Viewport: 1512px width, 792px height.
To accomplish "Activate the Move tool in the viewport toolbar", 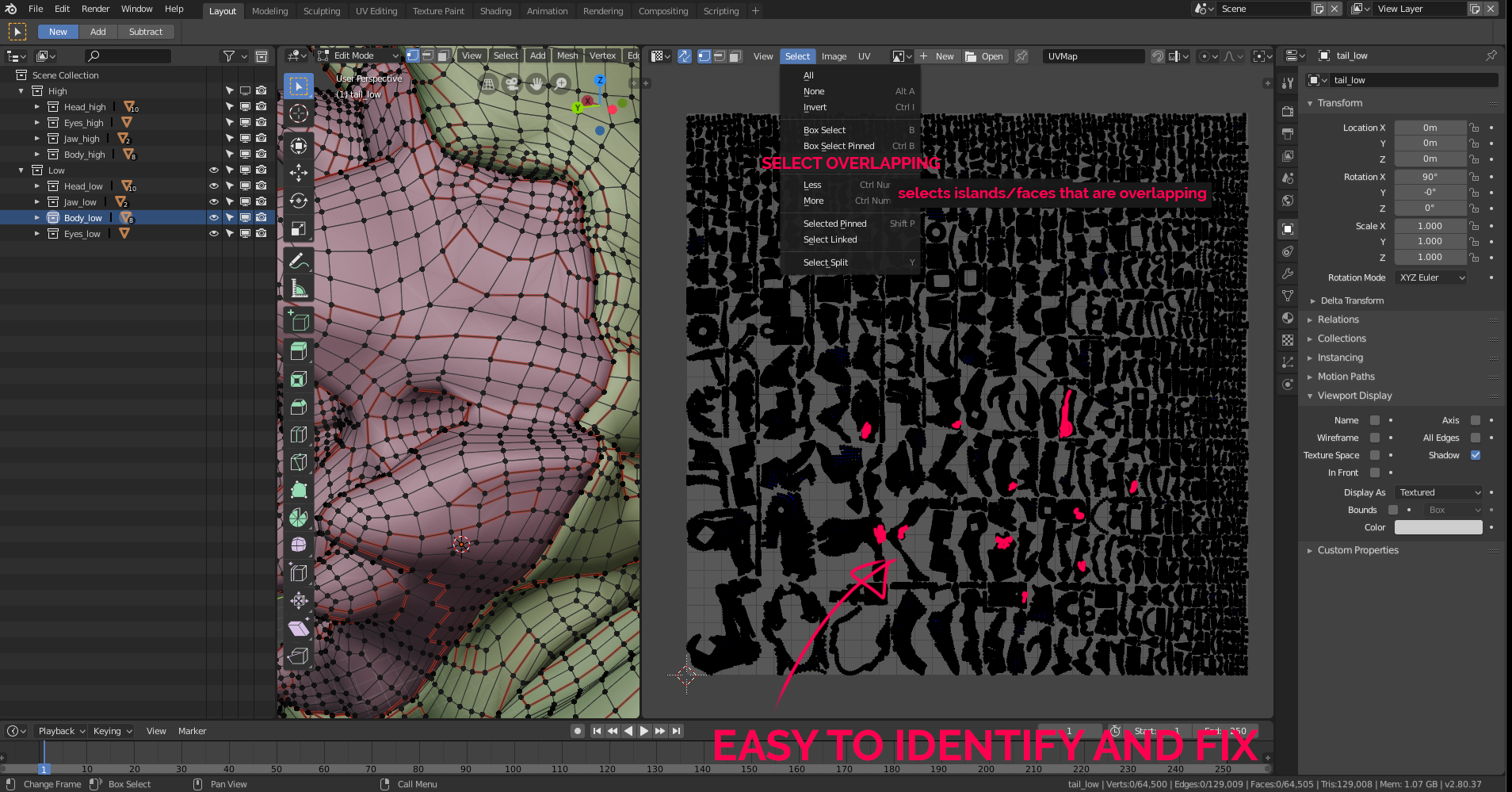I will point(299,173).
